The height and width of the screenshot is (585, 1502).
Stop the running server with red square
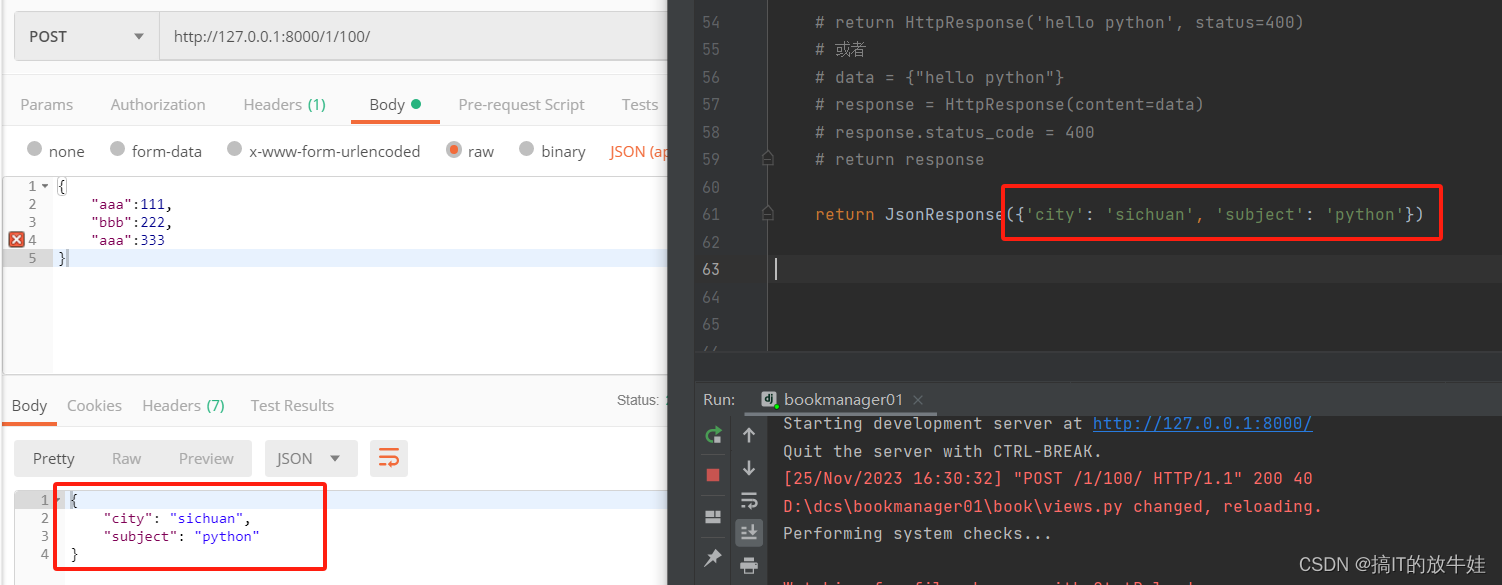pyautogui.click(x=713, y=475)
